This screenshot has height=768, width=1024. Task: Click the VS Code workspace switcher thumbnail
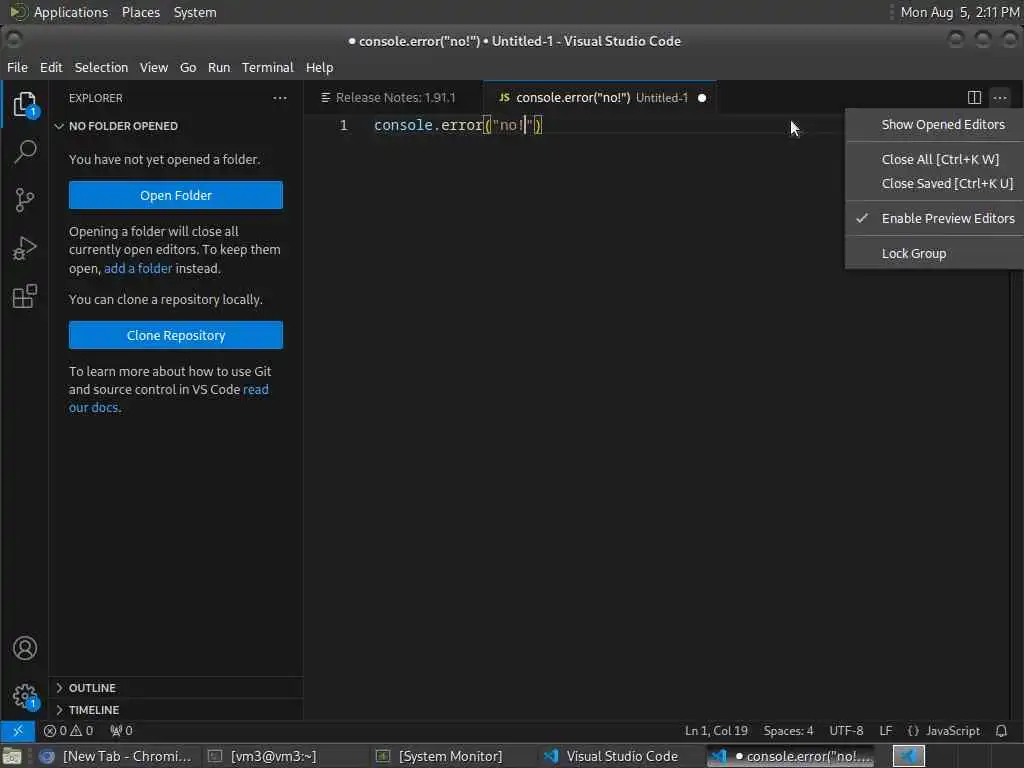pos(908,756)
